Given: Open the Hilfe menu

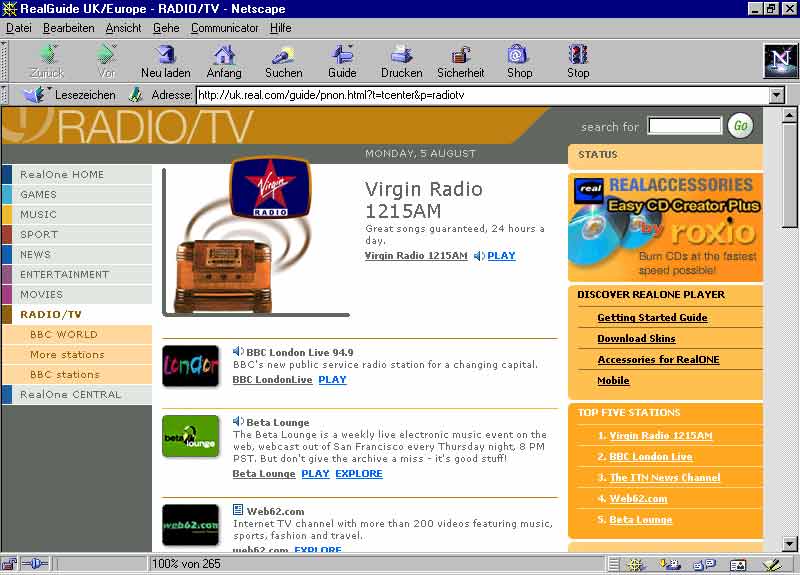Looking at the screenshot, I should [281, 28].
